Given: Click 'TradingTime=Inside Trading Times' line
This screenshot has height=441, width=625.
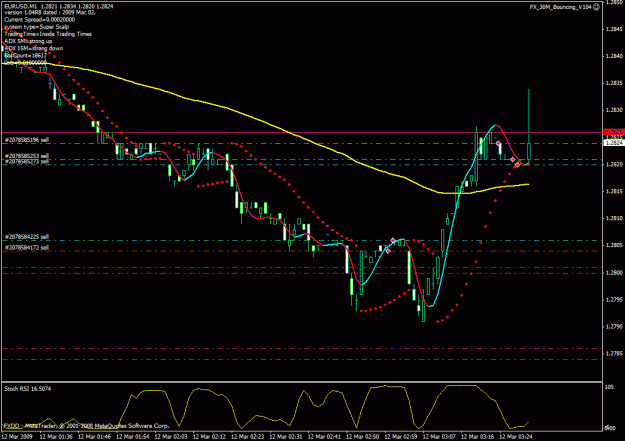Looking at the screenshot, I should point(48,34).
